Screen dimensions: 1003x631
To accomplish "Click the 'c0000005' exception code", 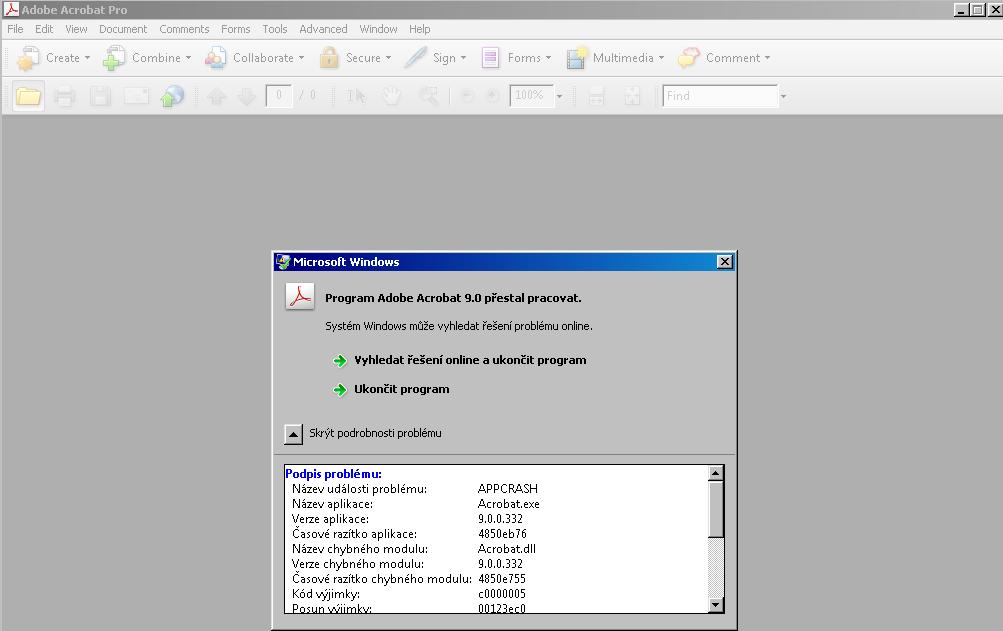I will click(502, 594).
